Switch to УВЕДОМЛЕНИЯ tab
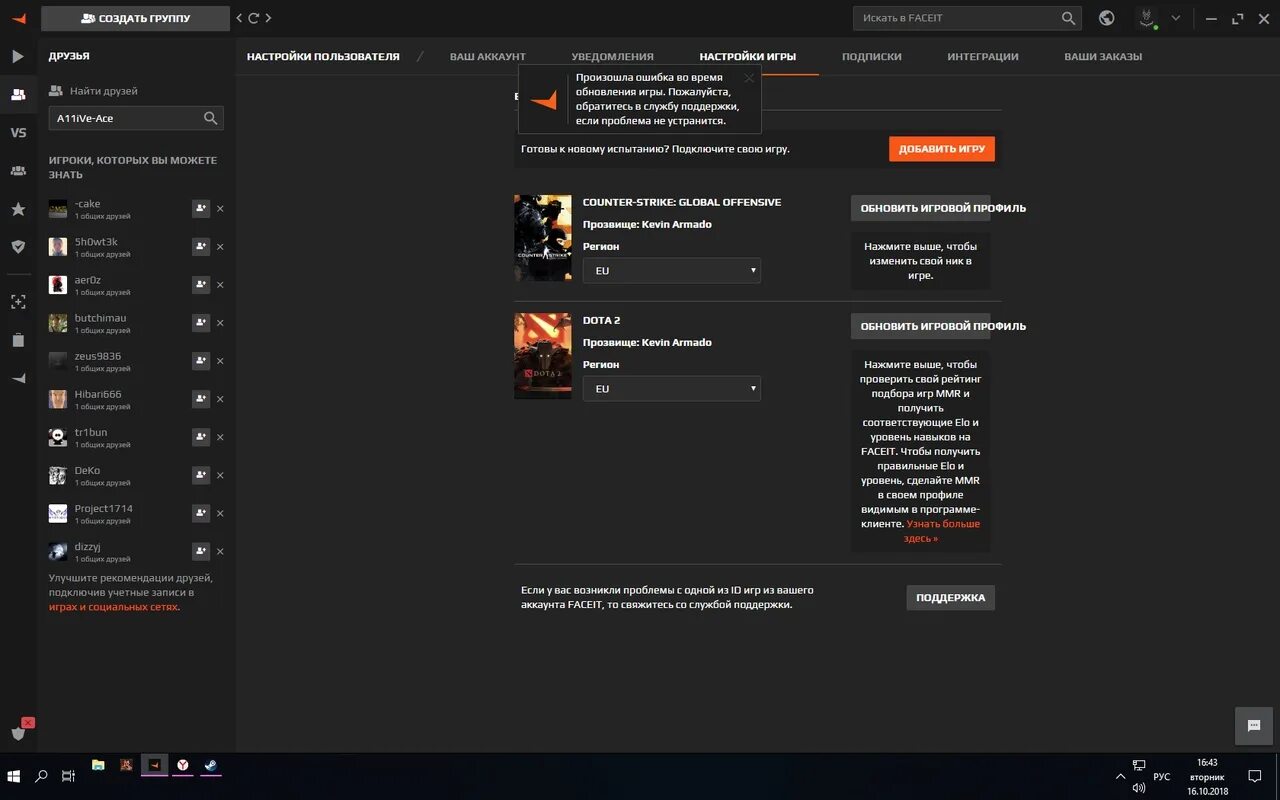Viewport: 1280px width, 800px height. pyautogui.click(x=612, y=56)
